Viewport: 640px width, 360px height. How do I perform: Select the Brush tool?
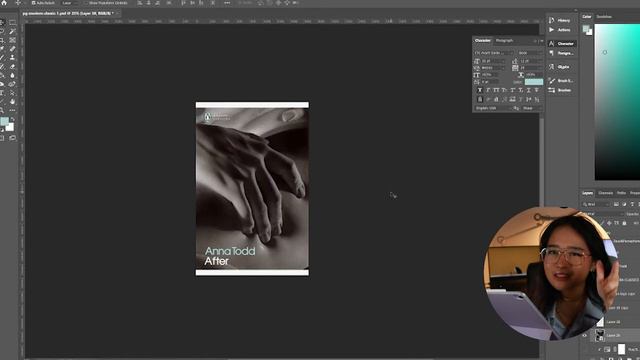(x=2, y=58)
